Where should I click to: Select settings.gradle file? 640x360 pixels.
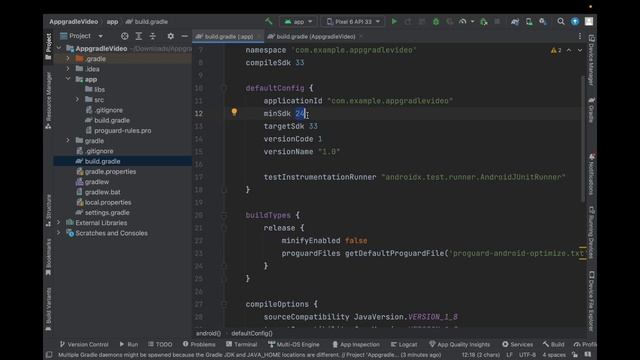click(x=102, y=212)
